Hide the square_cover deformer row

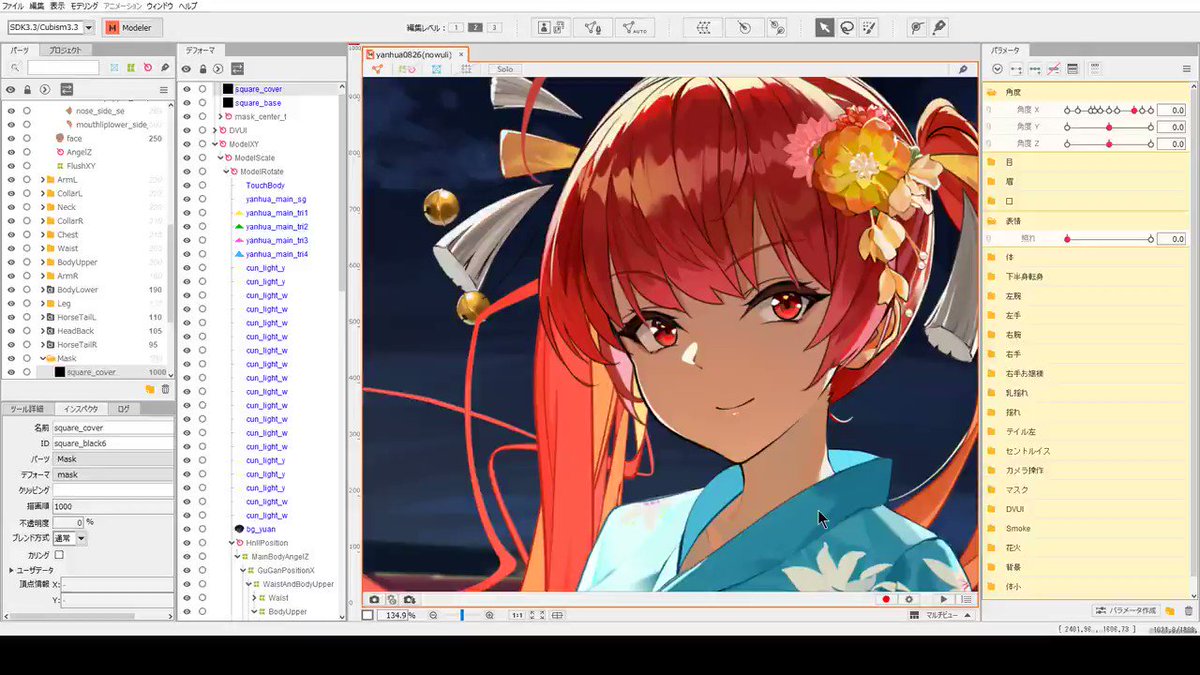pos(186,89)
